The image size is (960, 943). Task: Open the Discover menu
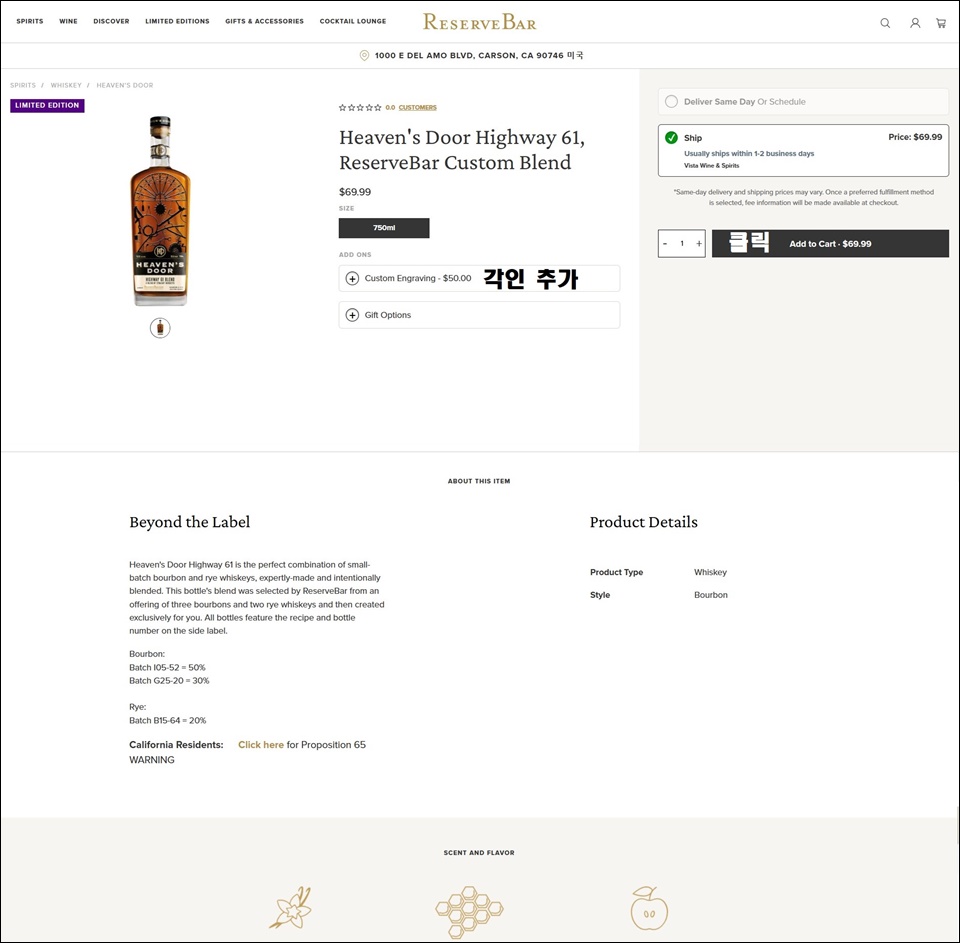(x=111, y=21)
